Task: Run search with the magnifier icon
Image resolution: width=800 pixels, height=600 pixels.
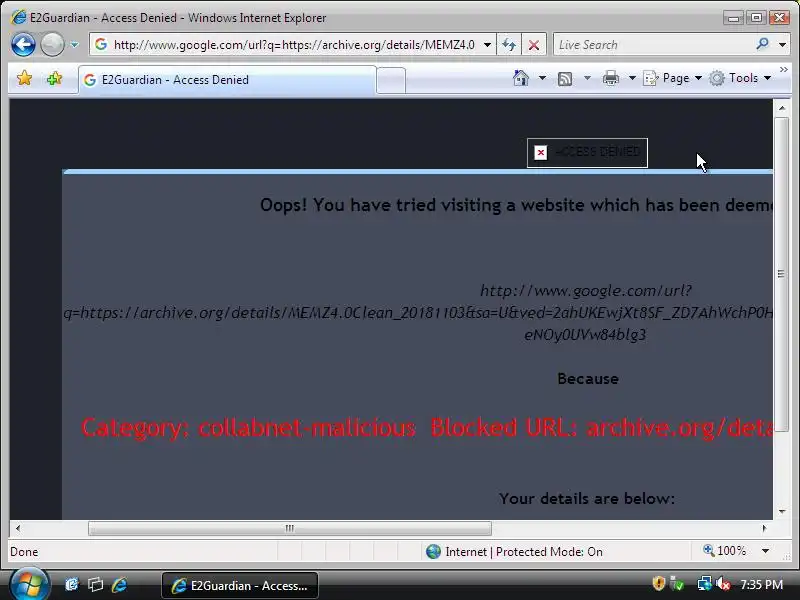Action: coord(763,44)
